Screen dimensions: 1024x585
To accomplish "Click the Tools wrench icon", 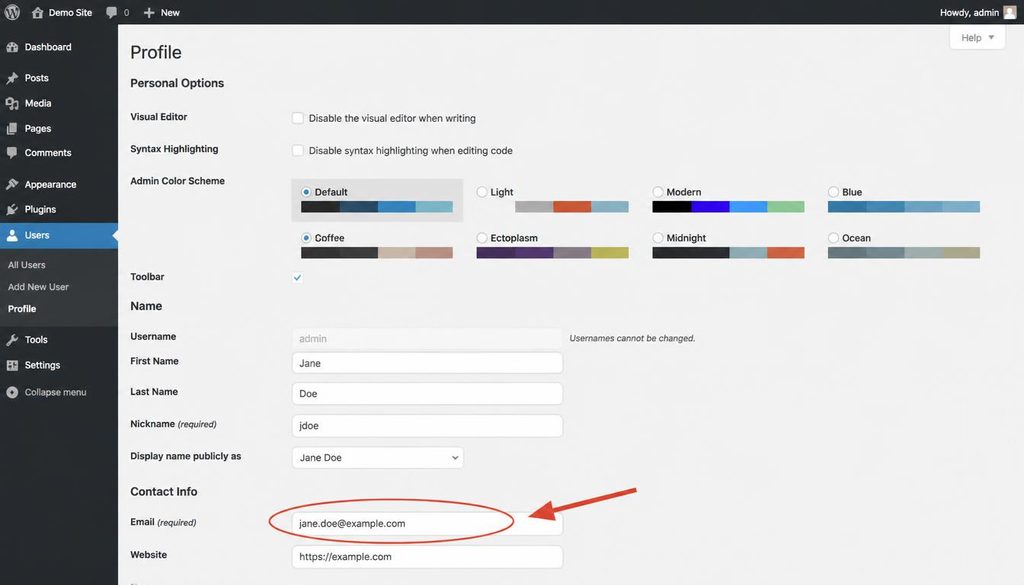I will point(12,340).
